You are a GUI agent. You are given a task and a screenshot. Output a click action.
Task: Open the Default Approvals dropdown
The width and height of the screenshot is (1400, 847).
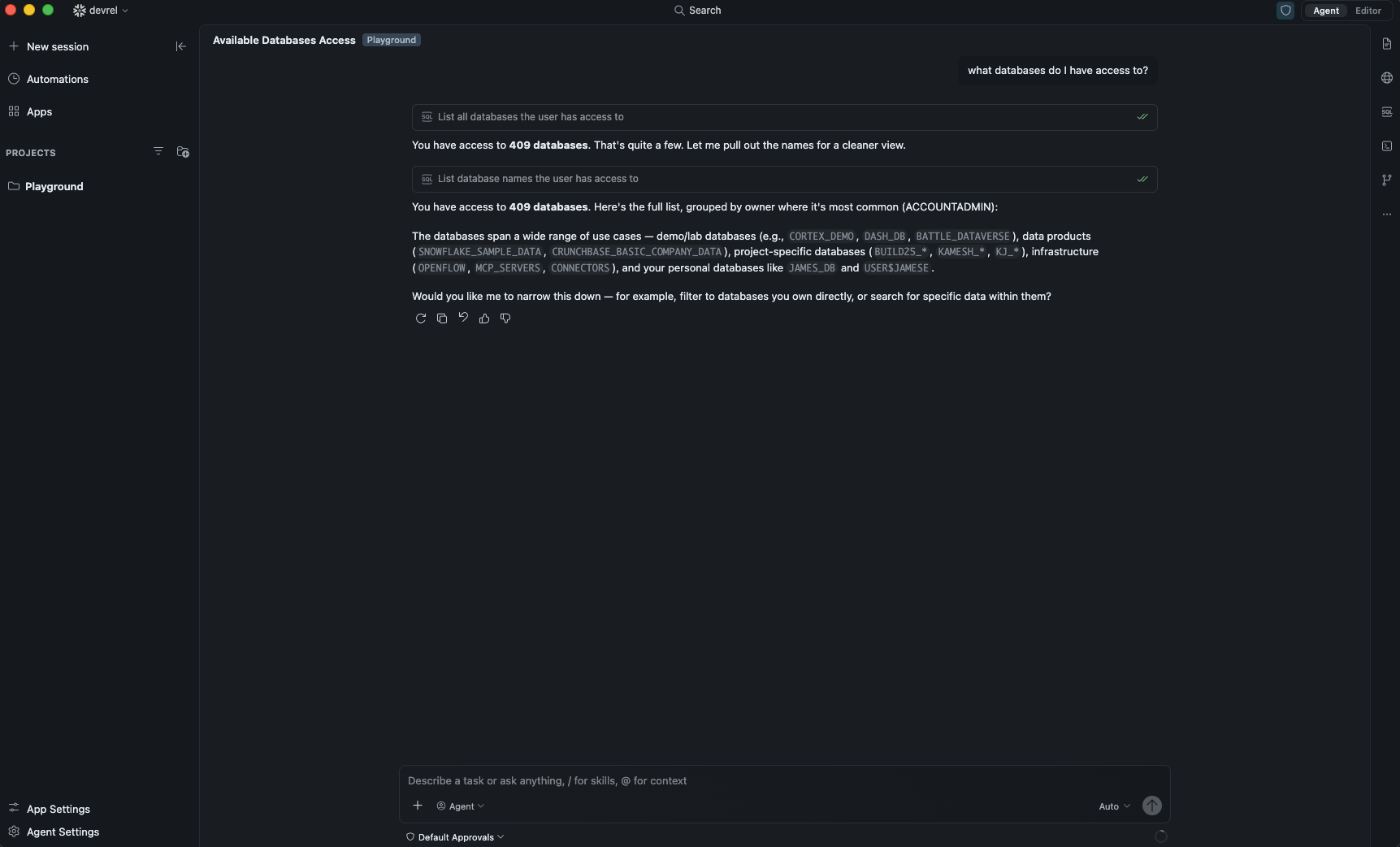pos(455,837)
